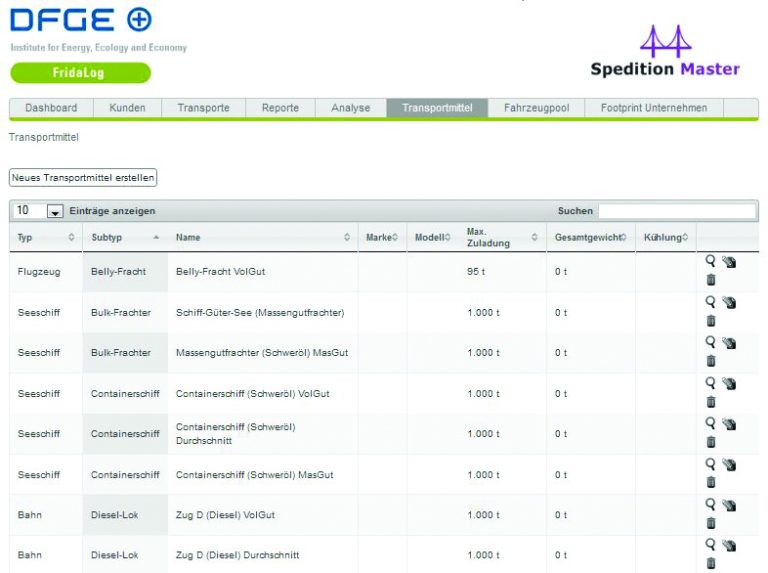Click the green FridaLog button

(x=80, y=73)
